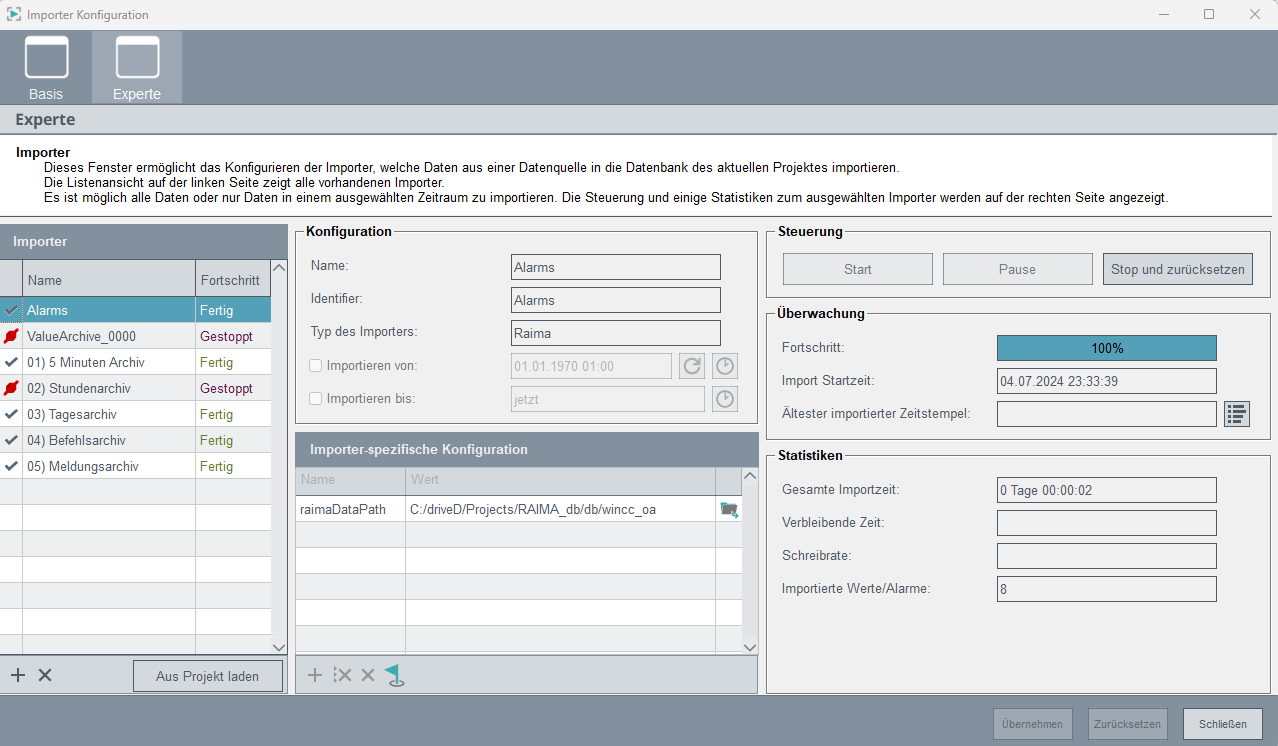Click the Aus Projekt laden button
This screenshot has width=1278, height=746.
click(x=207, y=676)
